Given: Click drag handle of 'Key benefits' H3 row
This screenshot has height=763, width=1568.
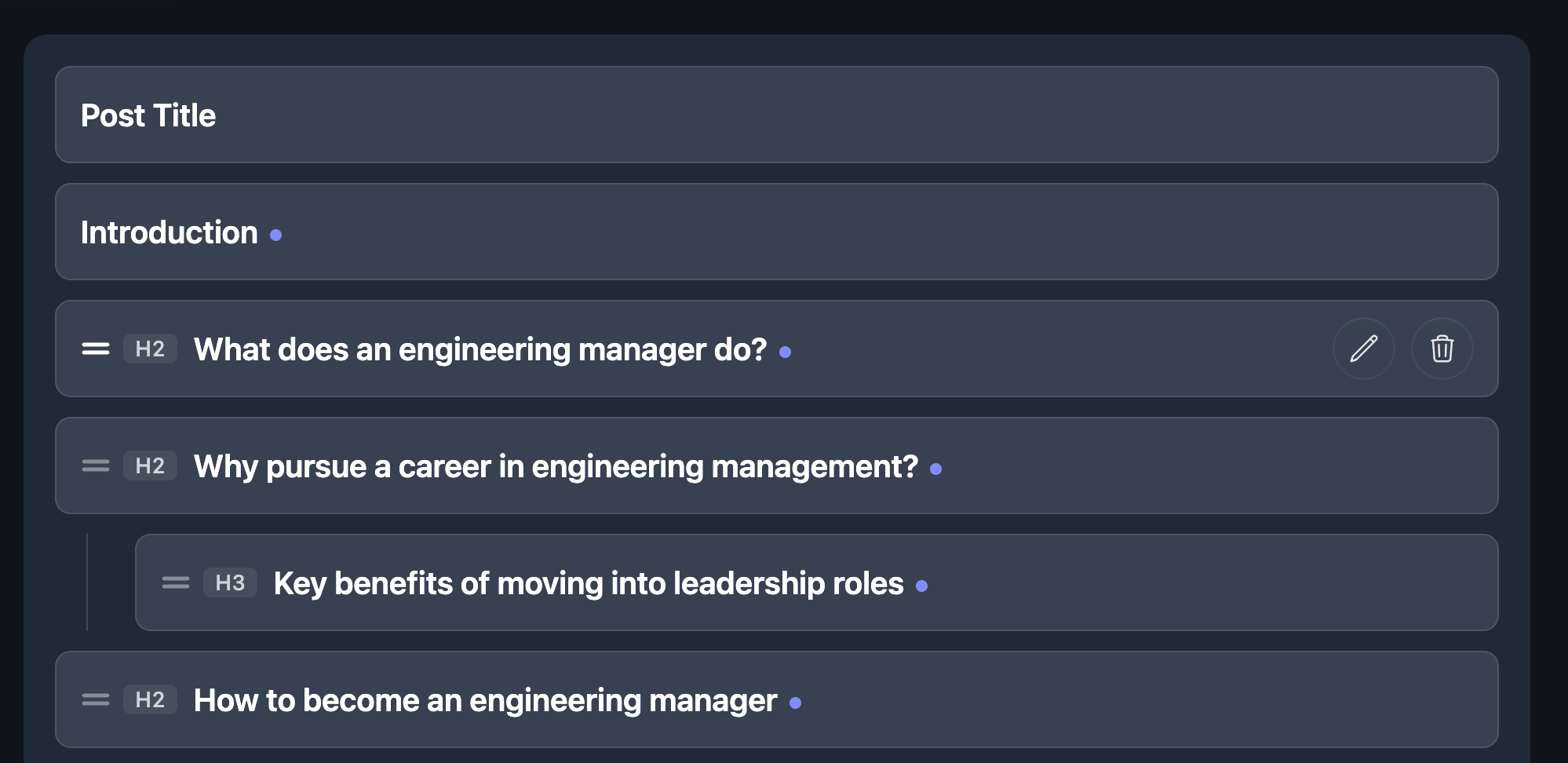Looking at the screenshot, I should (176, 582).
